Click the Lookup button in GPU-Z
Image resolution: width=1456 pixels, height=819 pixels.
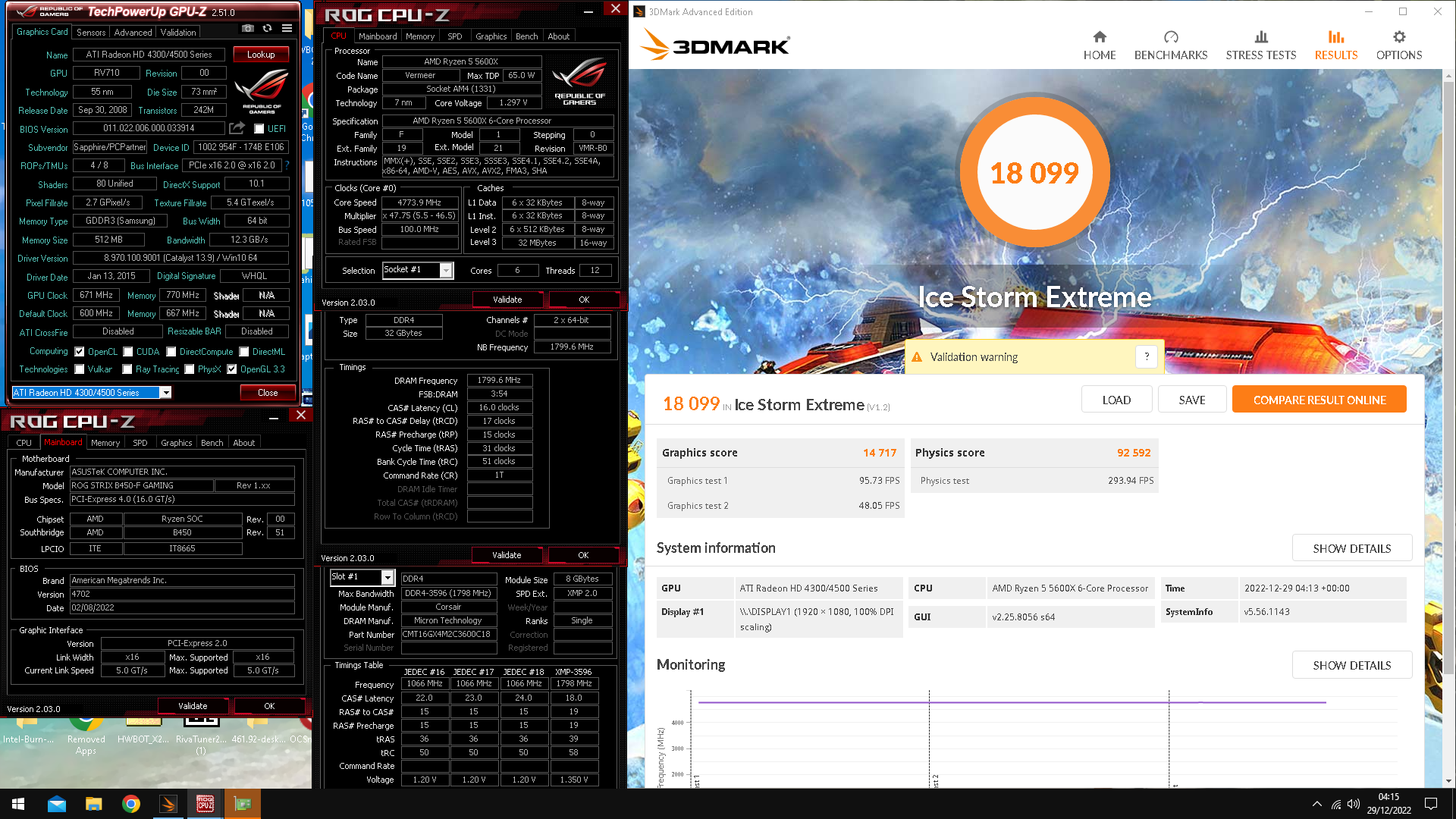point(261,55)
